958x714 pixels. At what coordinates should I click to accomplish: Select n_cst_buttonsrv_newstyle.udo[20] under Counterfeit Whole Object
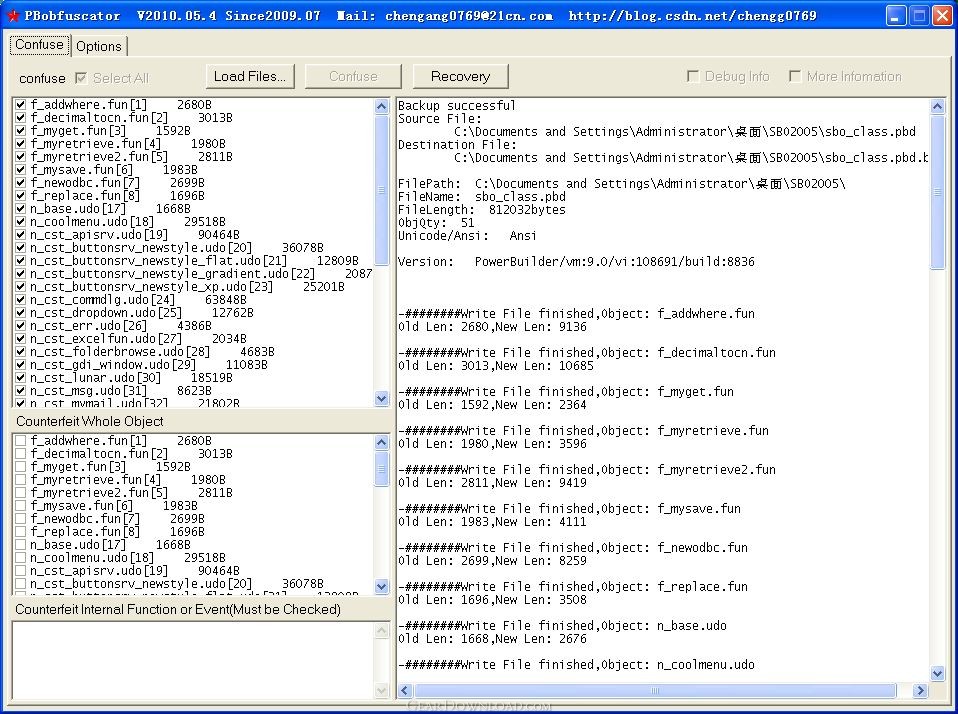point(177,584)
